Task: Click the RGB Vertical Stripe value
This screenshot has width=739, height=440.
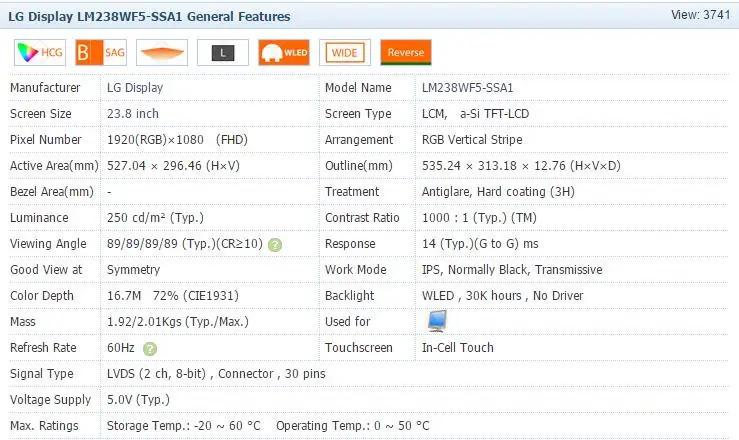Action: 472,139
